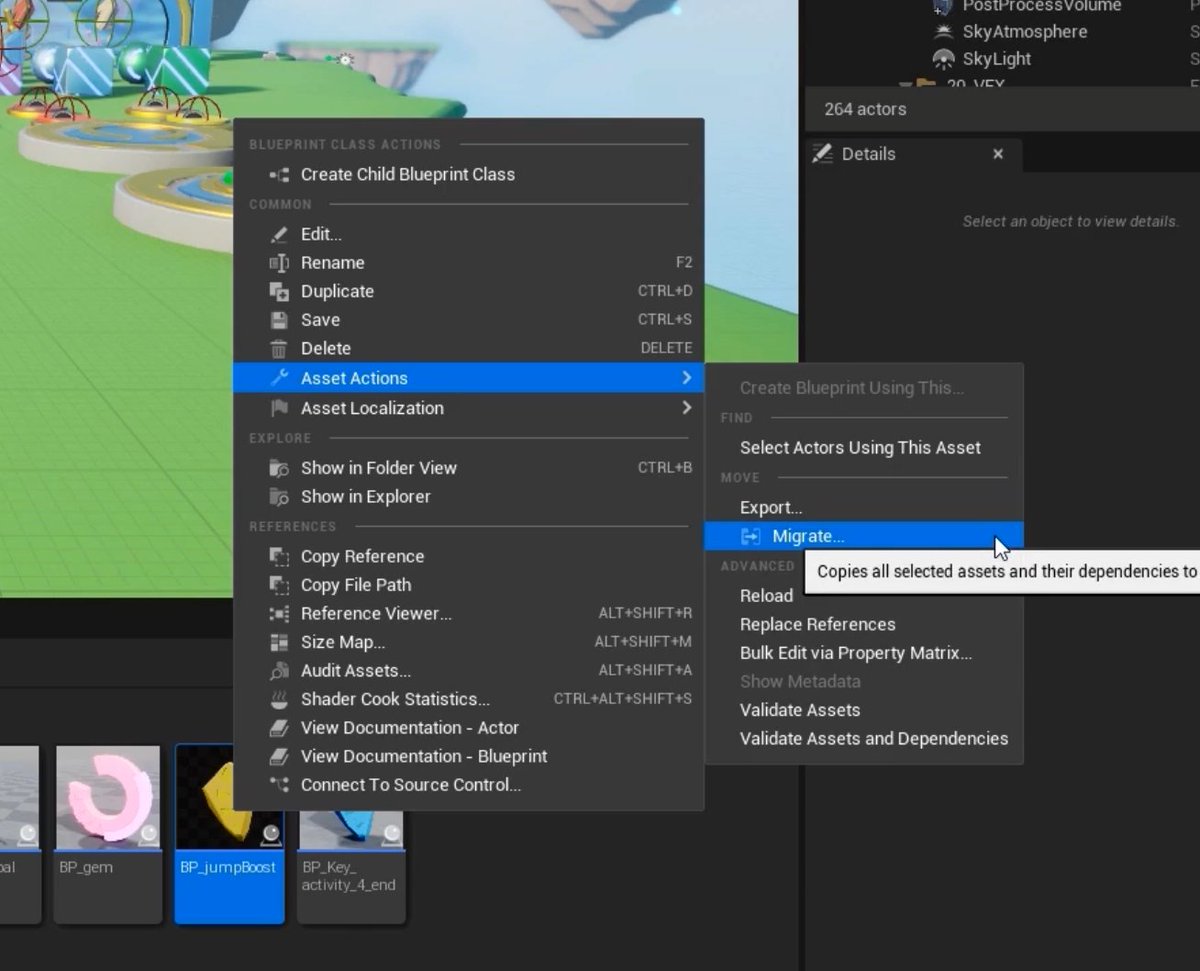Screen dimensions: 1200x971
Task: Click the SkyLight actor icon in outliner
Action: pyautogui.click(x=943, y=59)
